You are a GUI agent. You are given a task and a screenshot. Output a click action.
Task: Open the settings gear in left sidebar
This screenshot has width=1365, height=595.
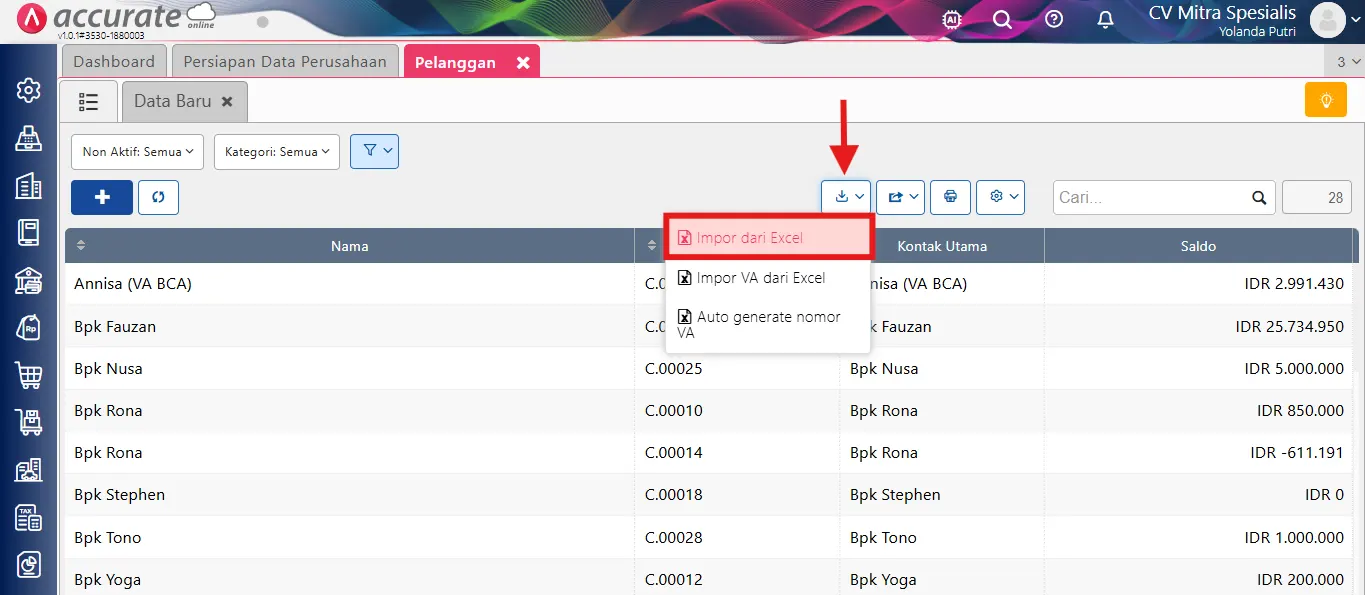pyautogui.click(x=29, y=90)
